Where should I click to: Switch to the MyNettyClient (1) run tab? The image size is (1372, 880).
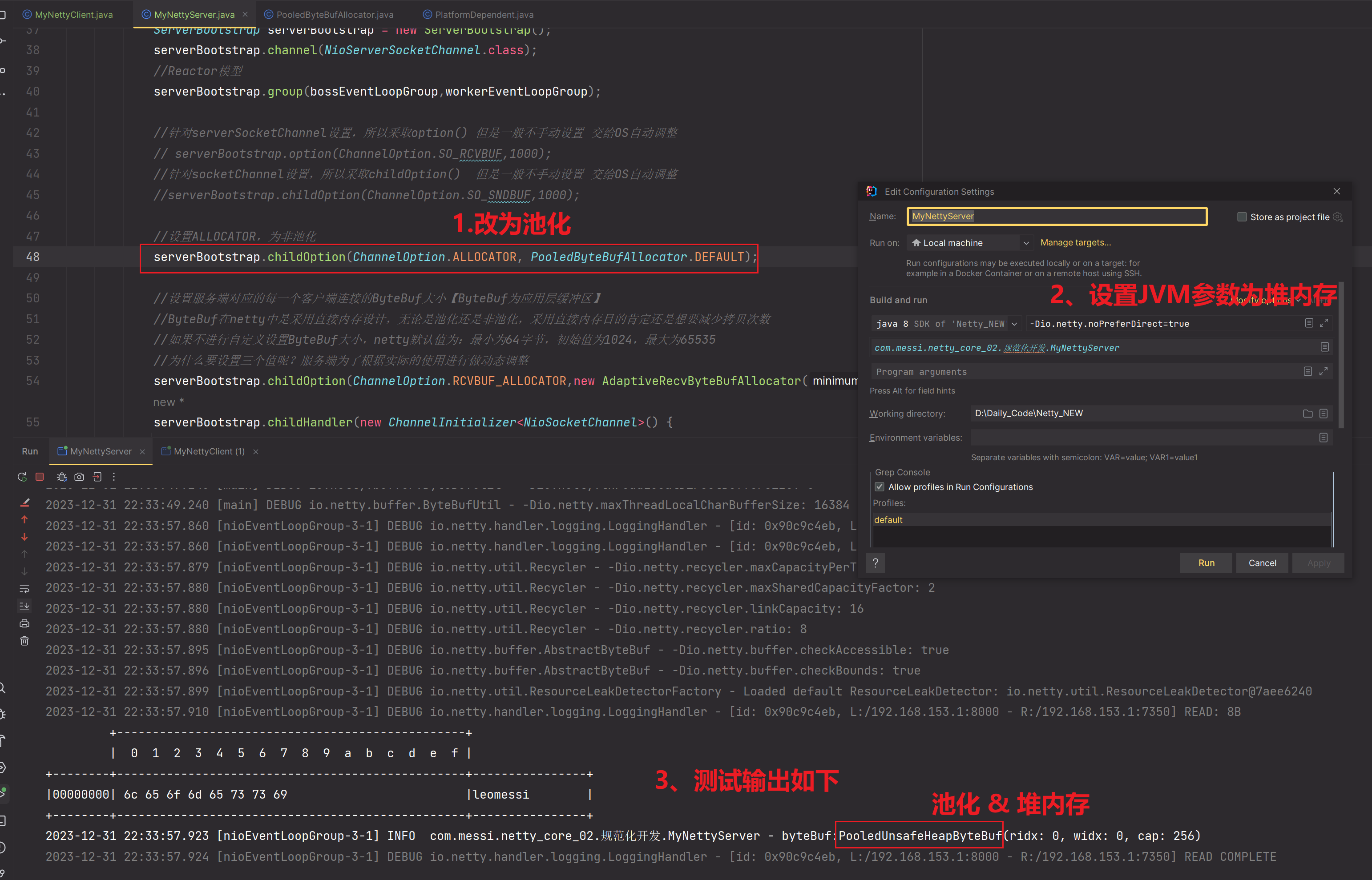[209, 451]
